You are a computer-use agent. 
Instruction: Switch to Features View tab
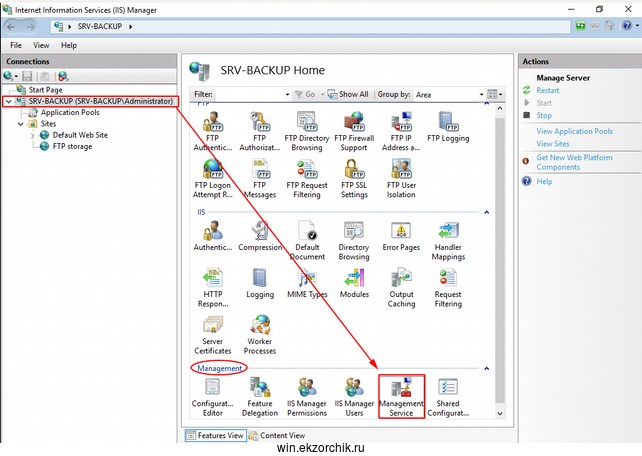click(x=215, y=435)
